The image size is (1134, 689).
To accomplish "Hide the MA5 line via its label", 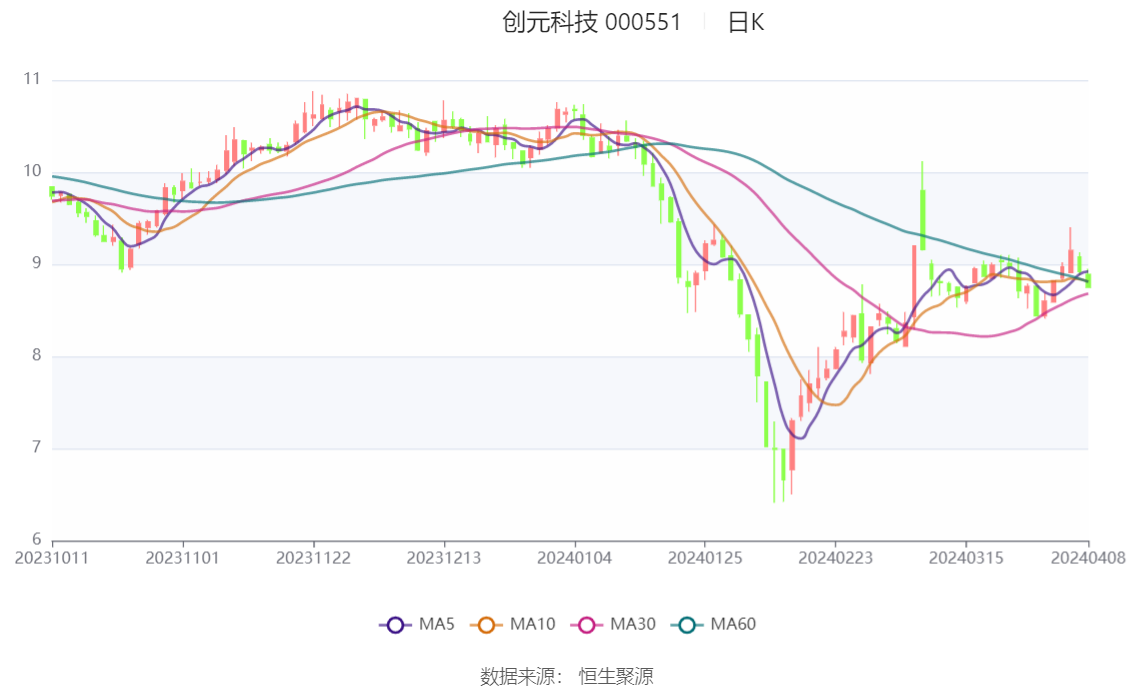I will point(436,625).
